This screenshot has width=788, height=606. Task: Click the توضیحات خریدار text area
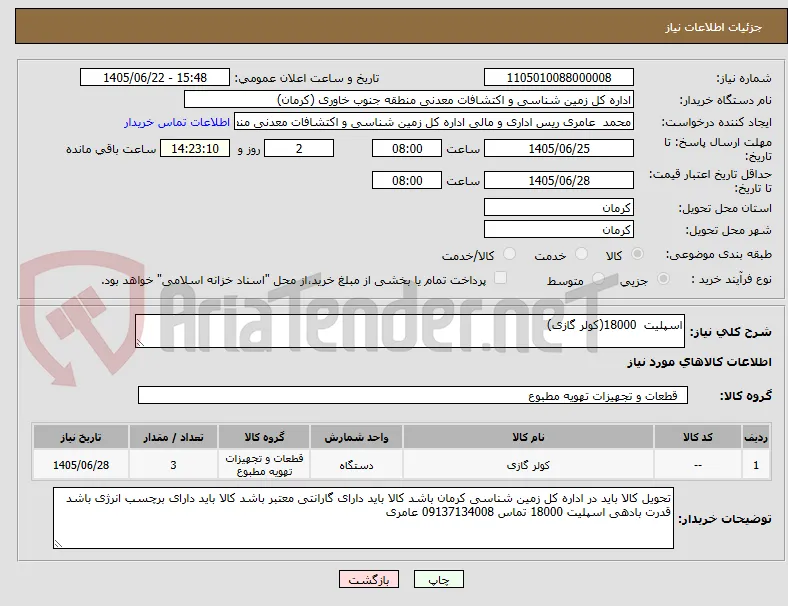point(363,518)
